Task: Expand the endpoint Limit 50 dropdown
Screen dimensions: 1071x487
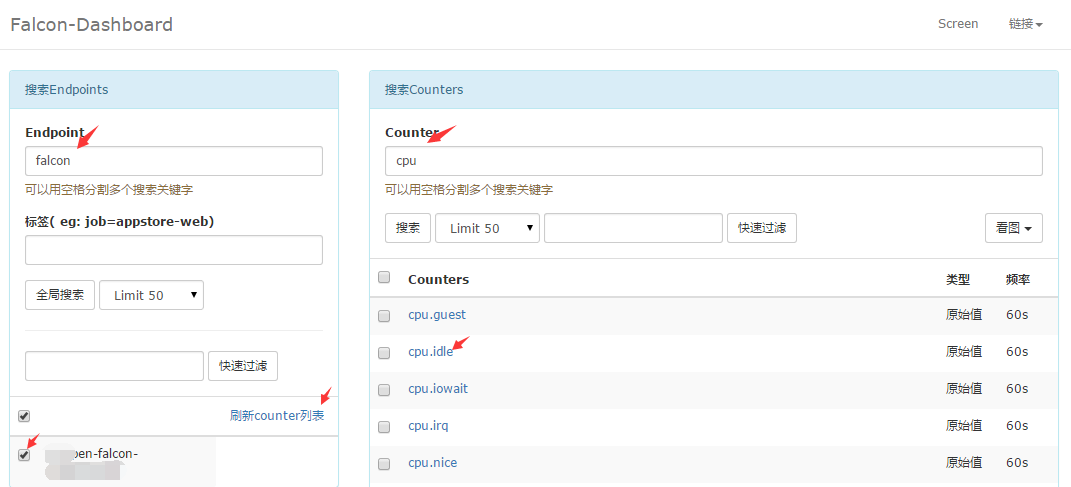Action: click(x=151, y=295)
